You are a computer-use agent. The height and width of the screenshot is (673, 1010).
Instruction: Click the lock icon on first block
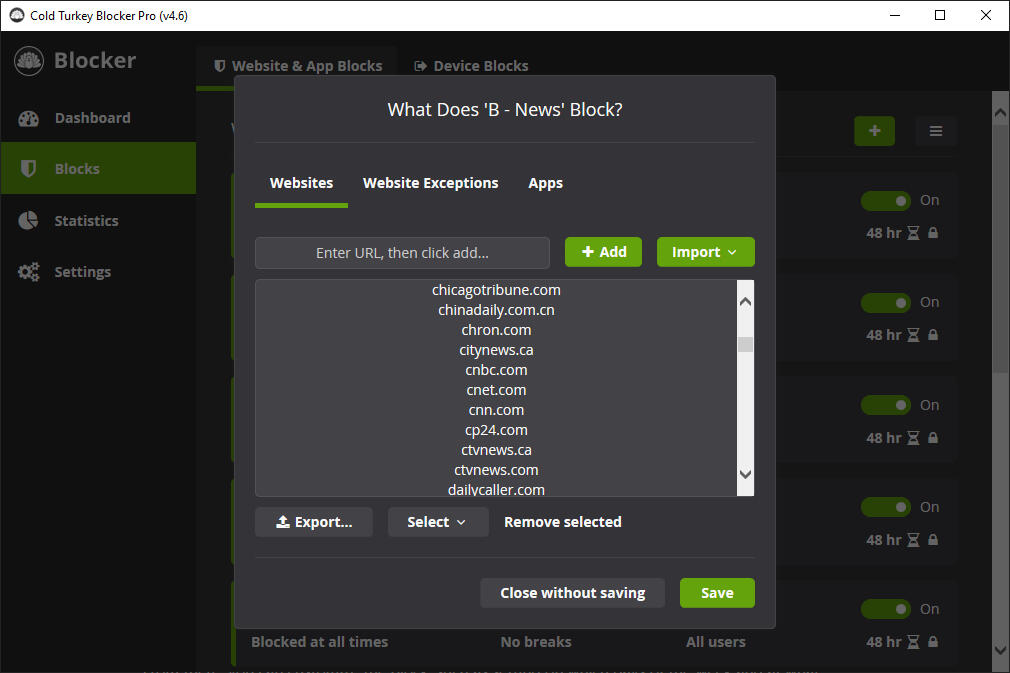[933, 233]
